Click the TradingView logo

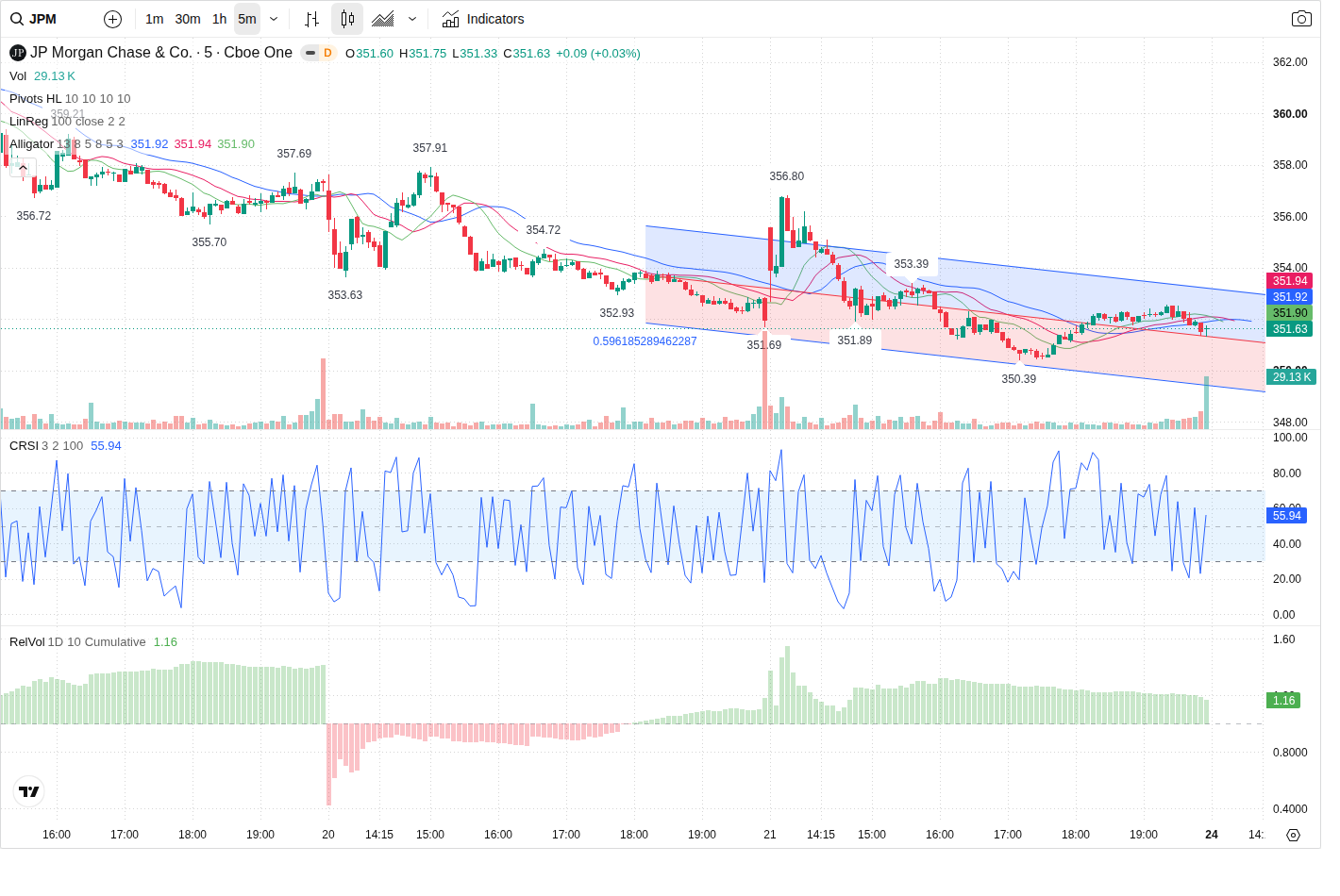point(29,791)
